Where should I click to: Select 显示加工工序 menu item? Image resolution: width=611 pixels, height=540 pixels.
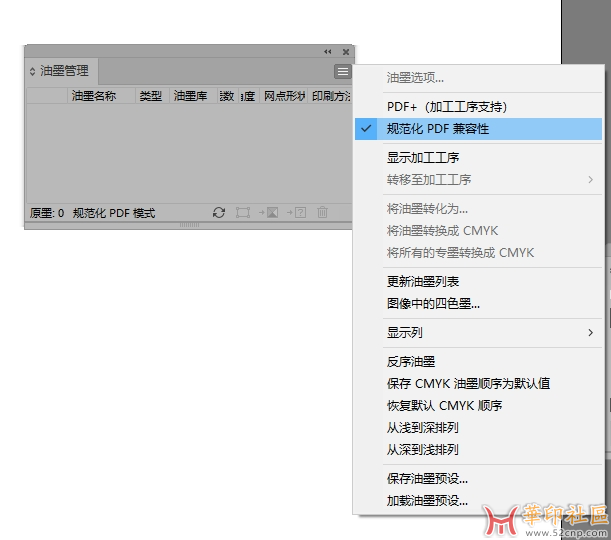click(x=479, y=158)
